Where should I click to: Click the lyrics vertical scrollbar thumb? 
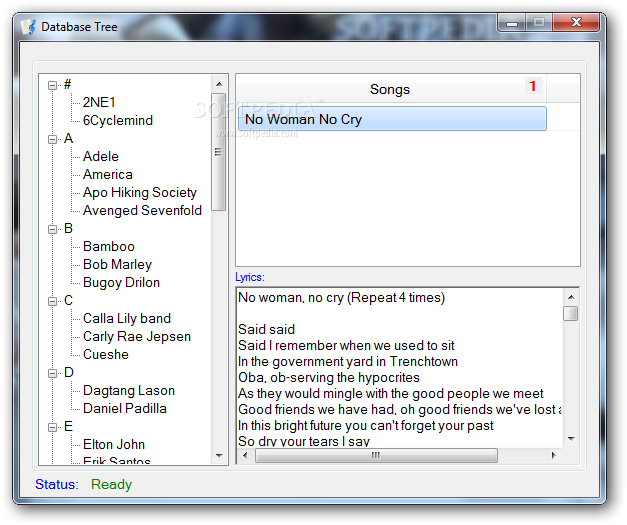click(571, 313)
